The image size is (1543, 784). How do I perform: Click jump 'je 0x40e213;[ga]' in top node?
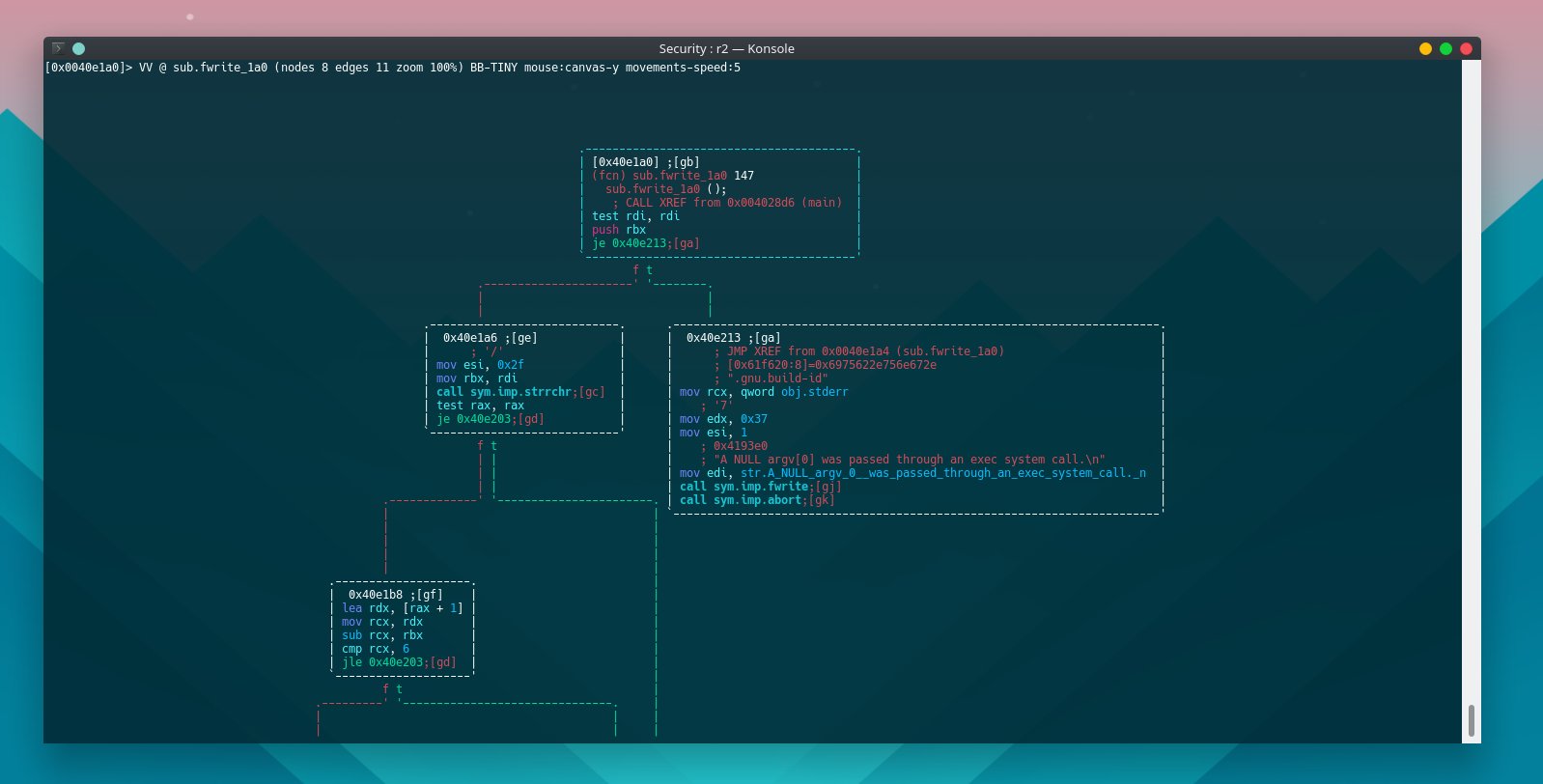646,243
